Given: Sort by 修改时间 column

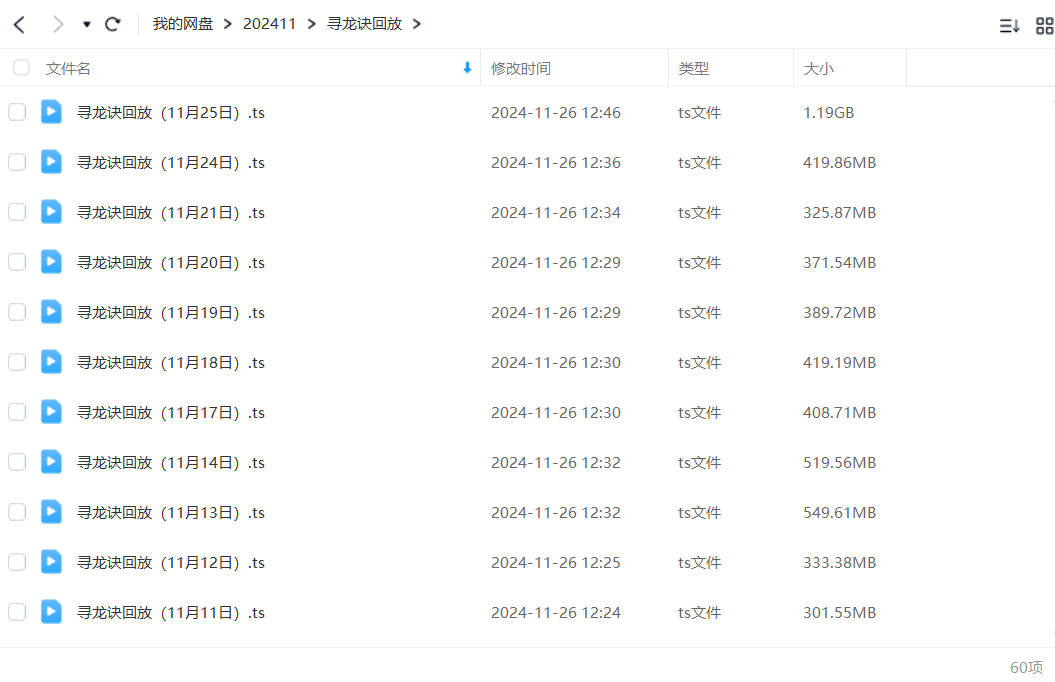Looking at the screenshot, I should [521, 69].
